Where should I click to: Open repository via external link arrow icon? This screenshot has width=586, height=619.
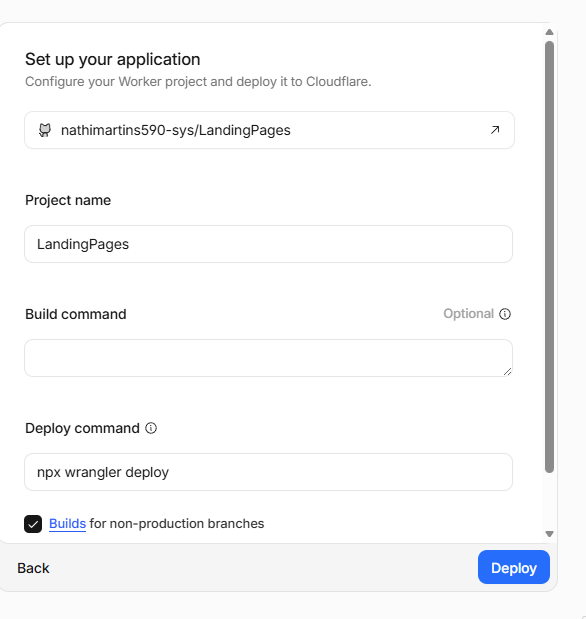point(495,130)
